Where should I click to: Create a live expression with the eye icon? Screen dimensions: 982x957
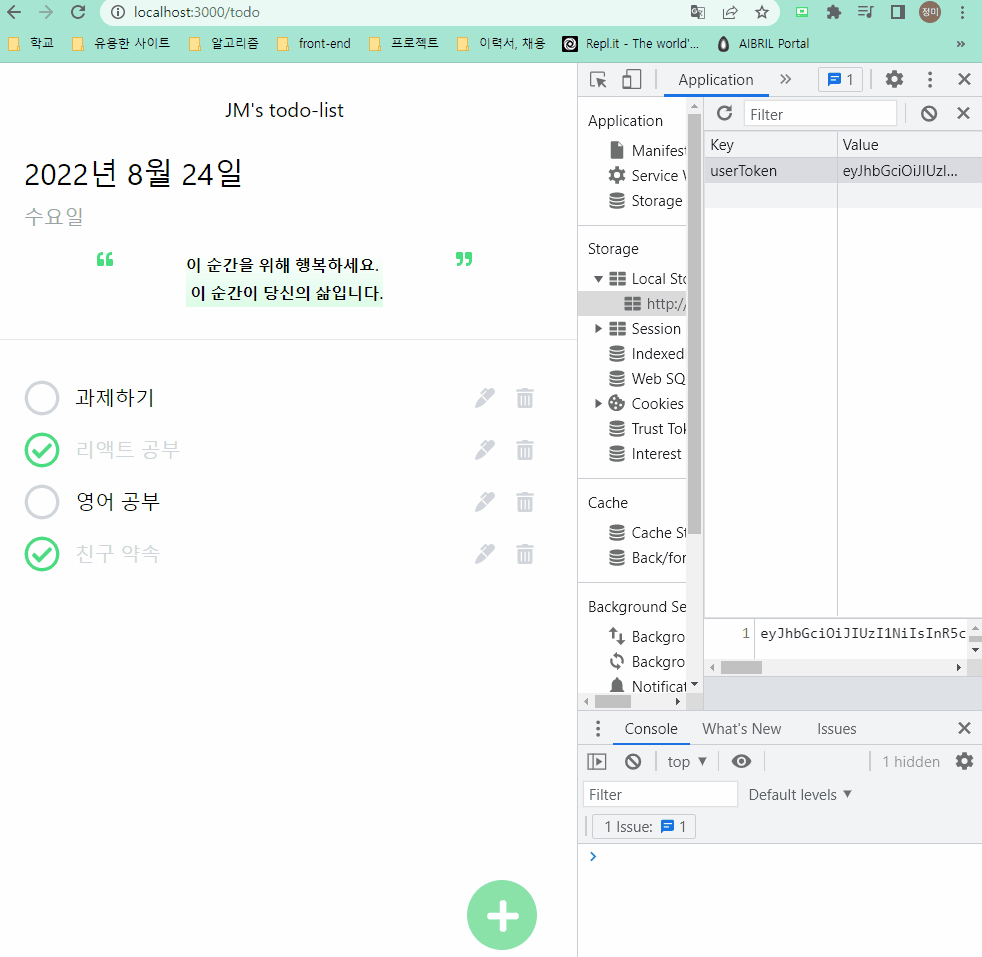click(x=742, y=762)
